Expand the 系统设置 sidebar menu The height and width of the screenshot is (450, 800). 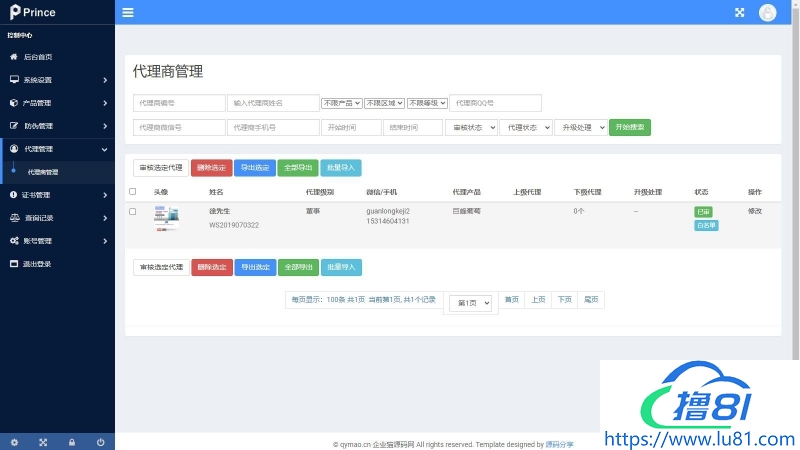click(57, 80)
